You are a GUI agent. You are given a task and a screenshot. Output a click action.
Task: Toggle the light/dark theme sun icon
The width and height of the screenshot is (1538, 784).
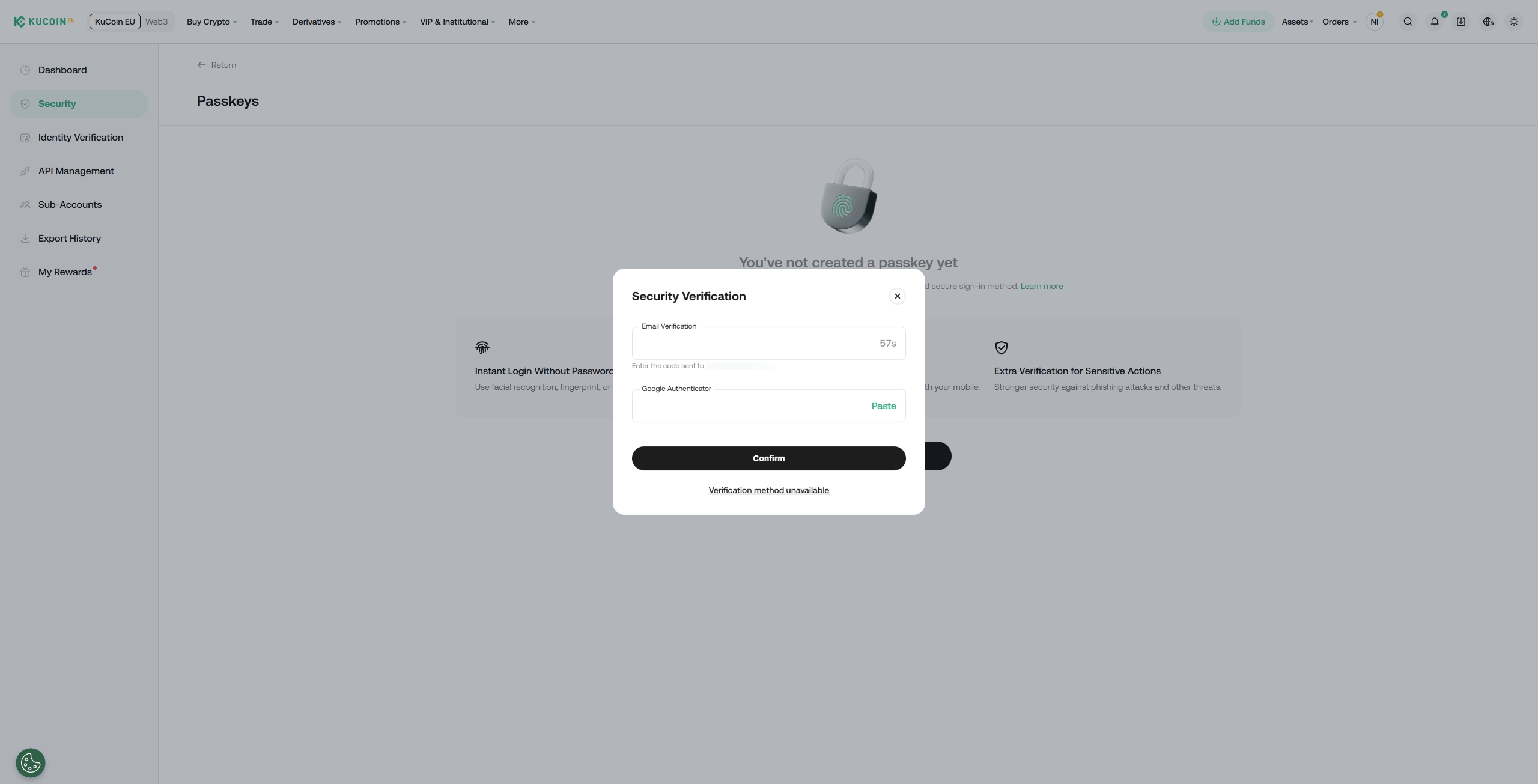pos(1514,22)
